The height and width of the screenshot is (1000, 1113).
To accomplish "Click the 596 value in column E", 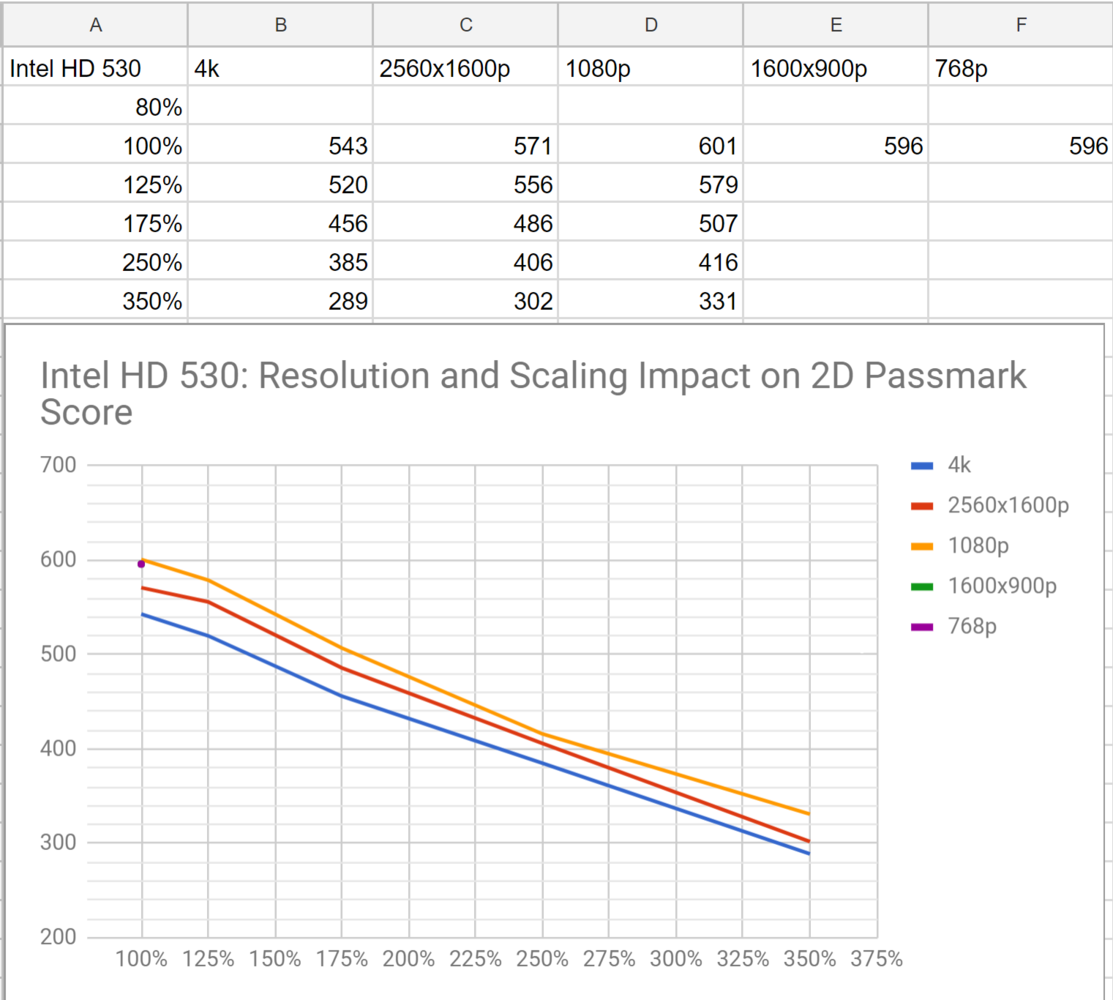I will 836,145.
